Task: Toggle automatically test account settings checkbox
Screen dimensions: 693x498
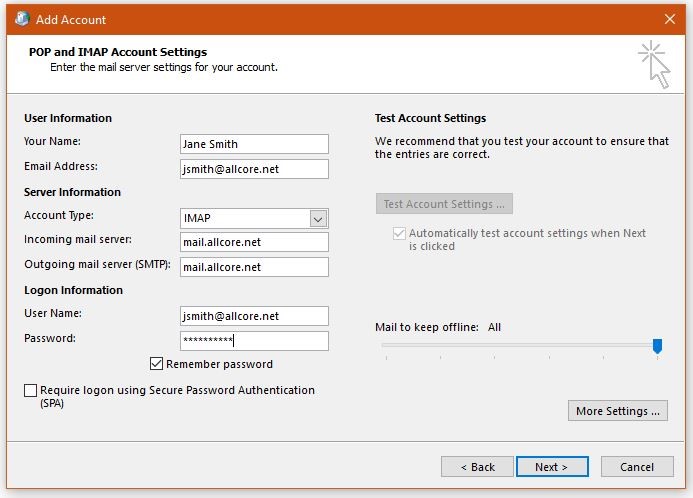Action: [399, 233]
